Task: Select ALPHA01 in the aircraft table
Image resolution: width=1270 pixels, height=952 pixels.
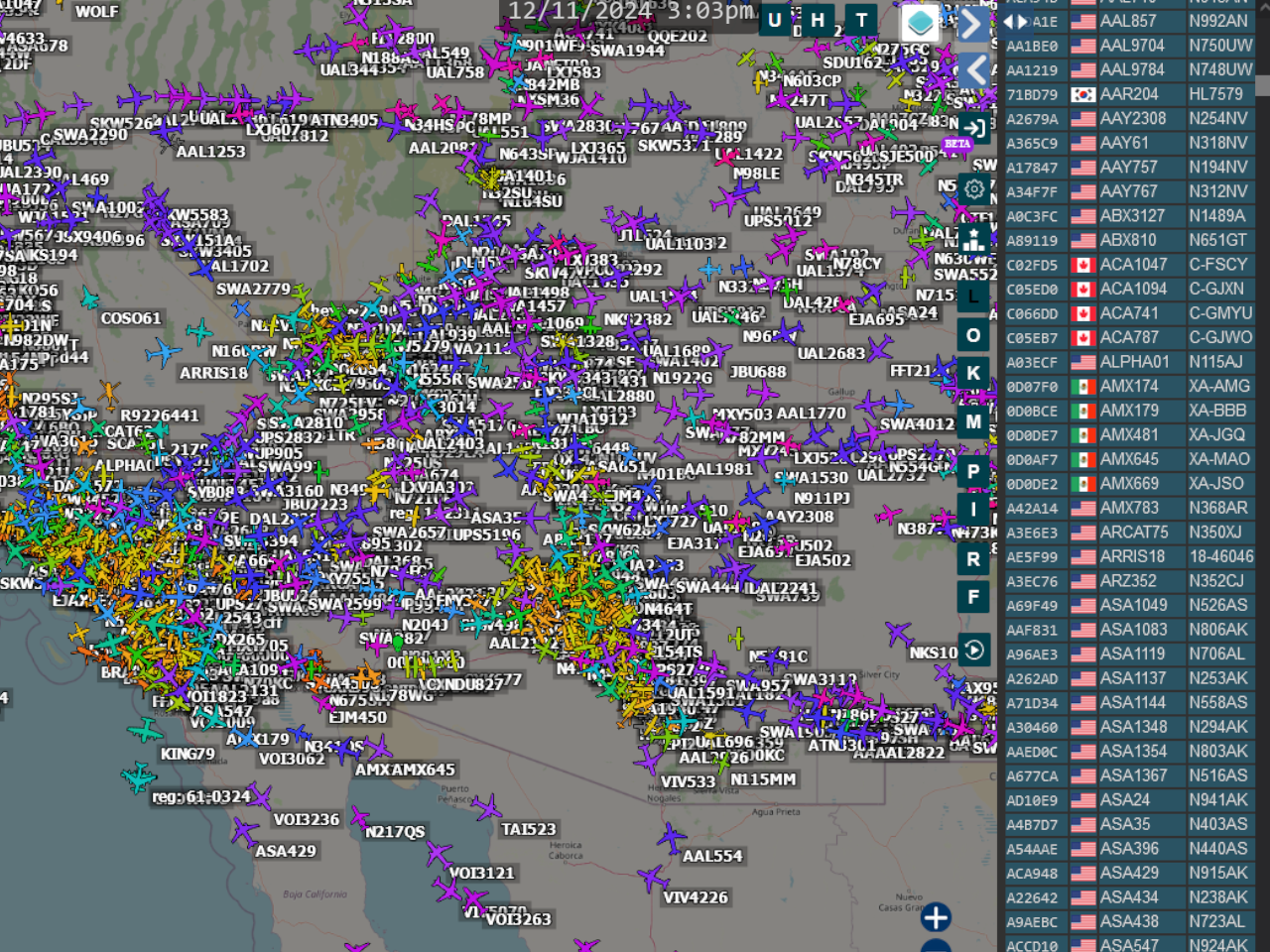Action: pos(1135,362)
